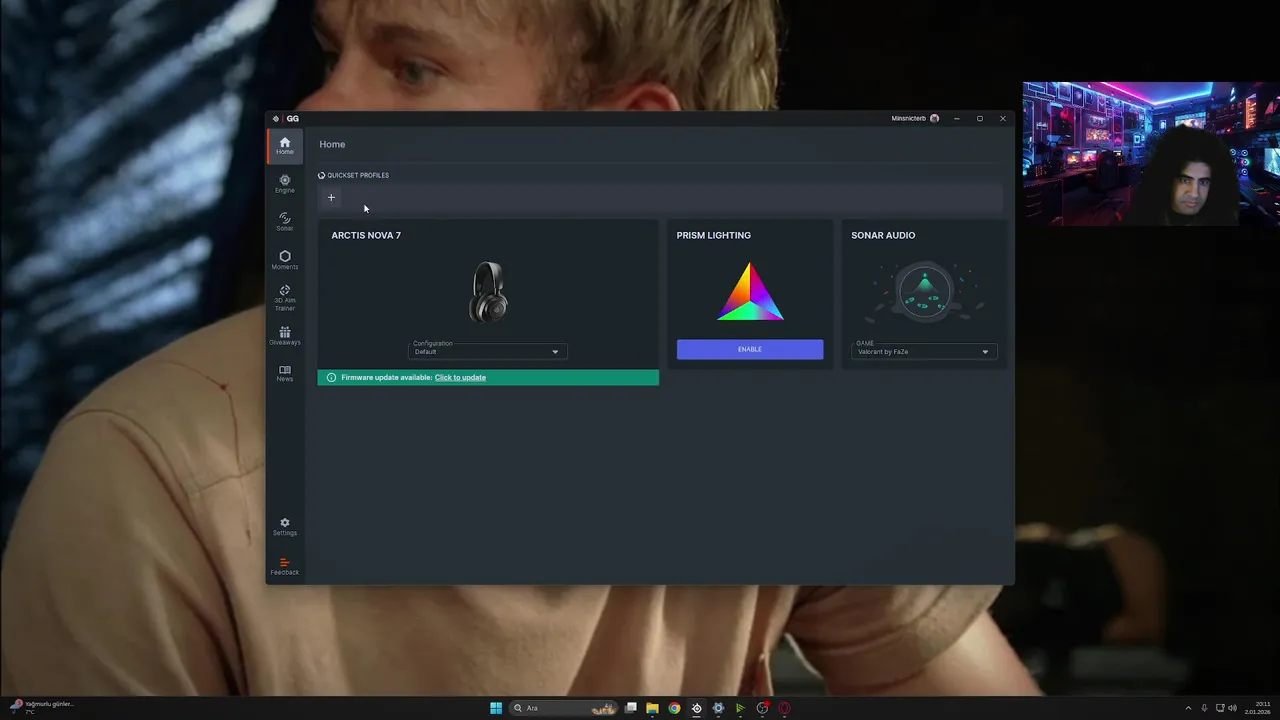Open the OBS icon with red badge
Viewport: 1280px width, 720px height.
click(x=762, y=708)
